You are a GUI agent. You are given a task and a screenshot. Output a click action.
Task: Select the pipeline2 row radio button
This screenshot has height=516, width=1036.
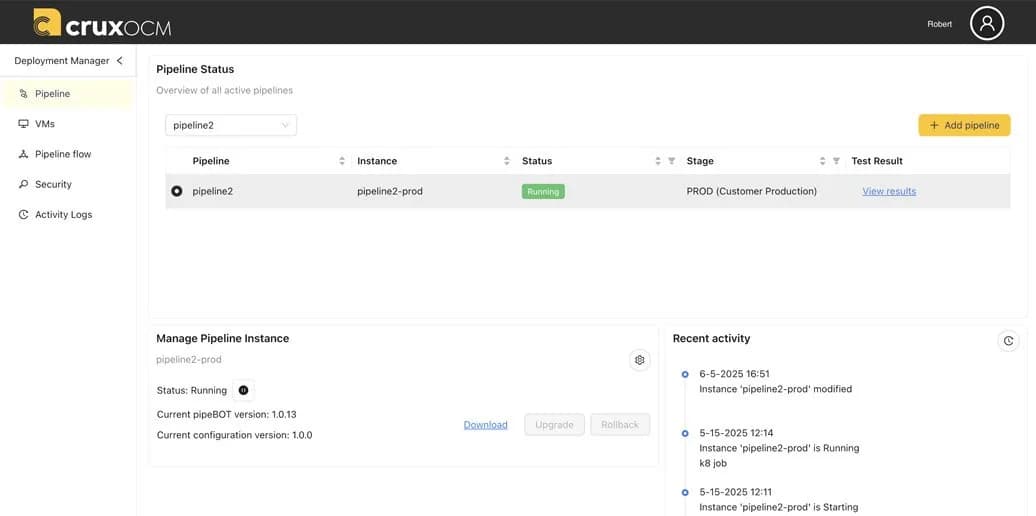click(x=176, y=191)
